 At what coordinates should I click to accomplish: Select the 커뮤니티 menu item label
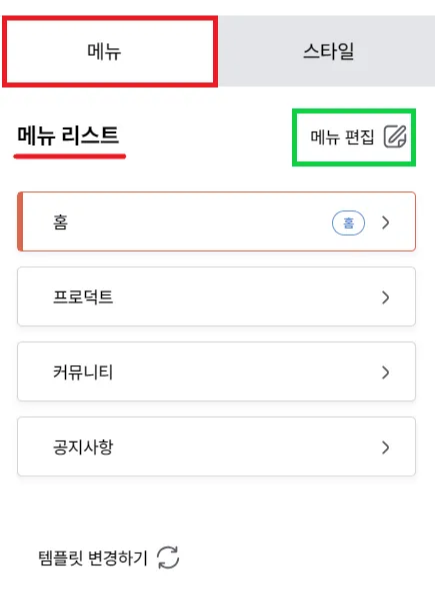83,372
